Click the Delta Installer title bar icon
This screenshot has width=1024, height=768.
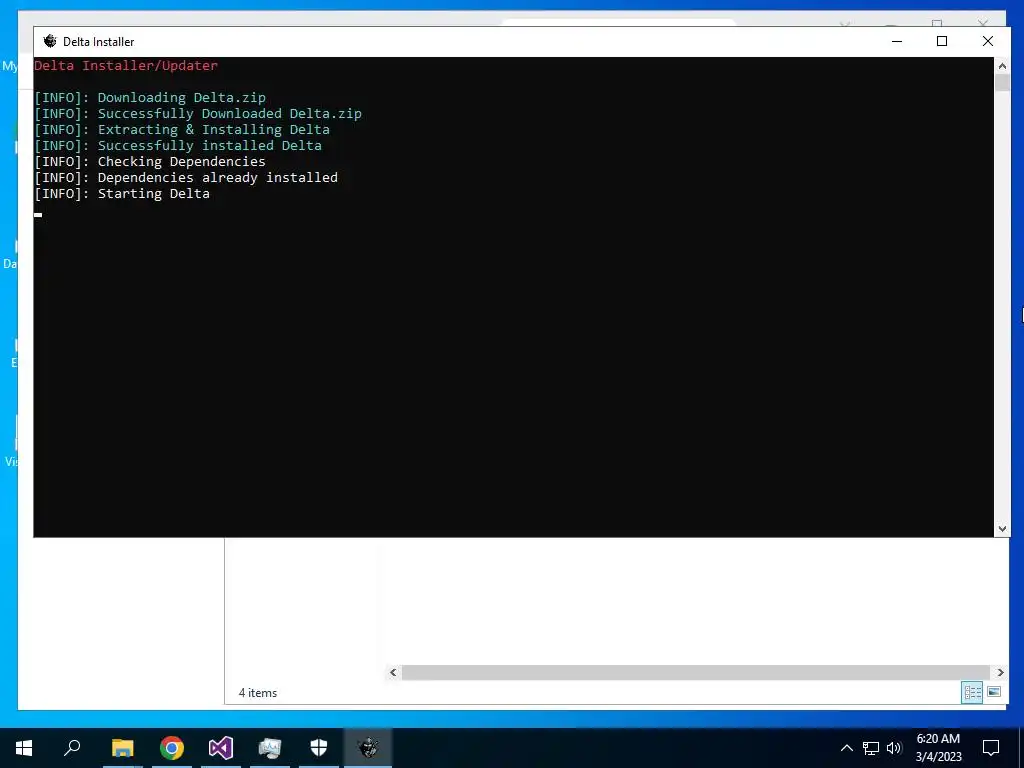click(50, 41)
